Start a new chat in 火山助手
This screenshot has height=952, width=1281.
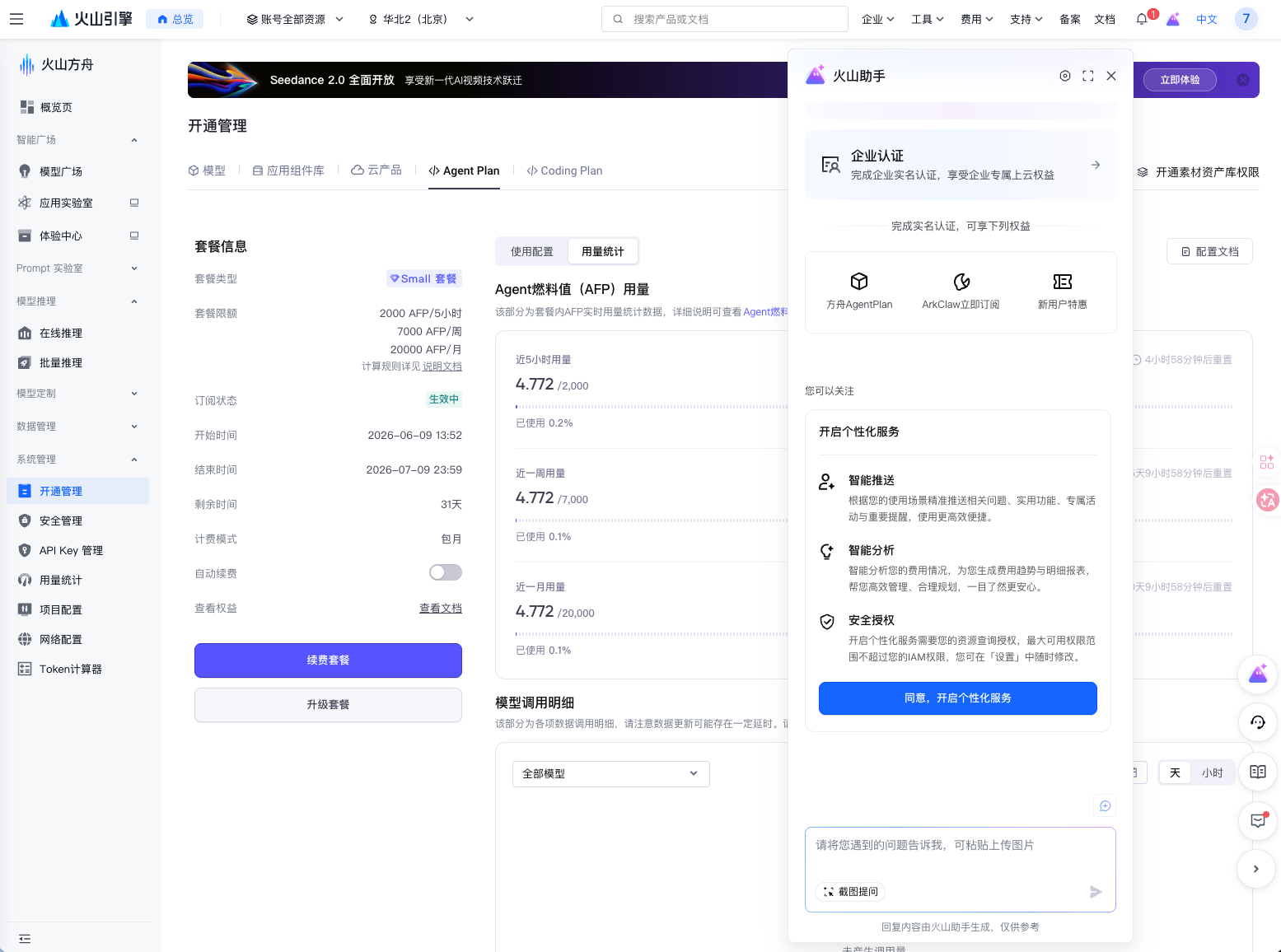click(1105, 805)
